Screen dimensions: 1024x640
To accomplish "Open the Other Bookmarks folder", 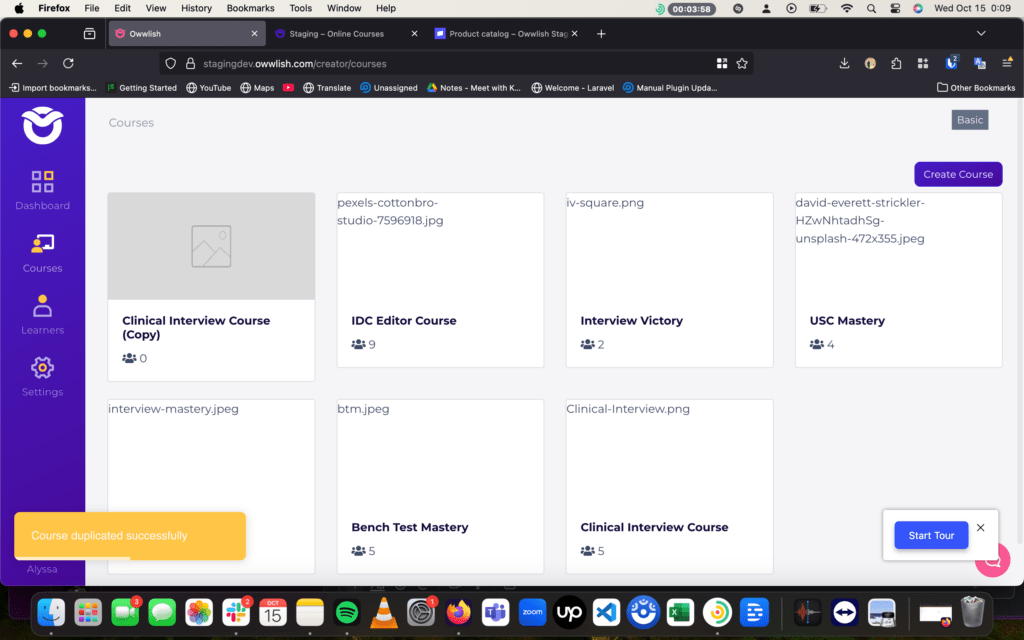I will pos(976,88).
